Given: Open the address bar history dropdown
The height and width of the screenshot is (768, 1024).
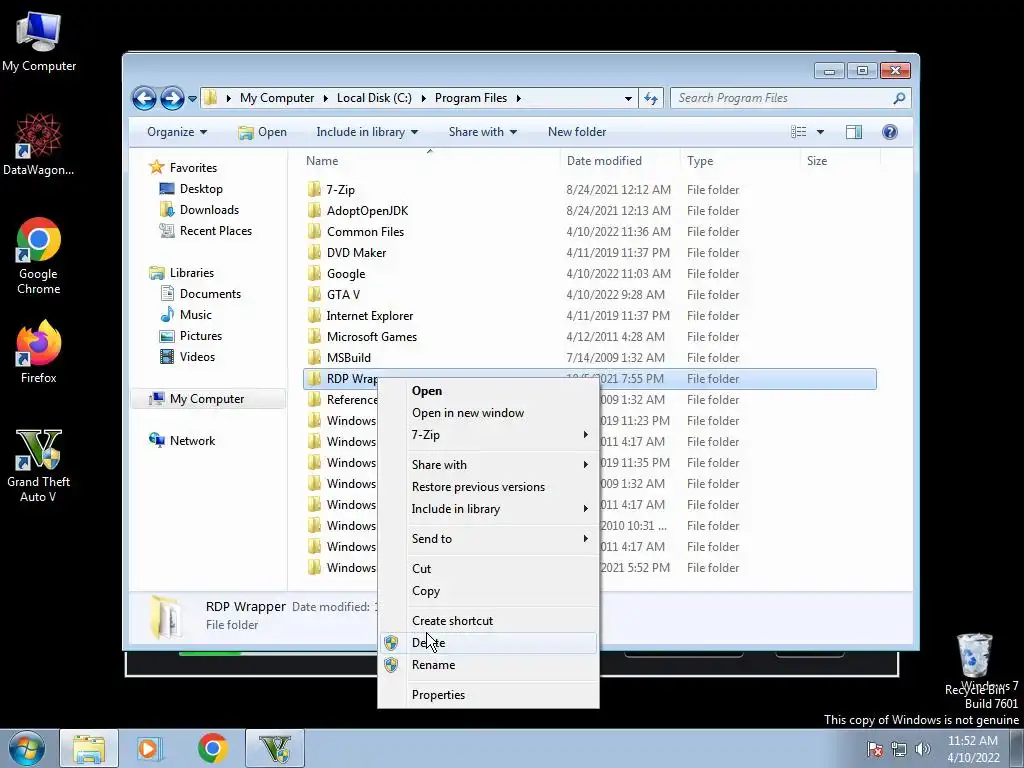Looking at the screenshot, I should pos(628,98).
